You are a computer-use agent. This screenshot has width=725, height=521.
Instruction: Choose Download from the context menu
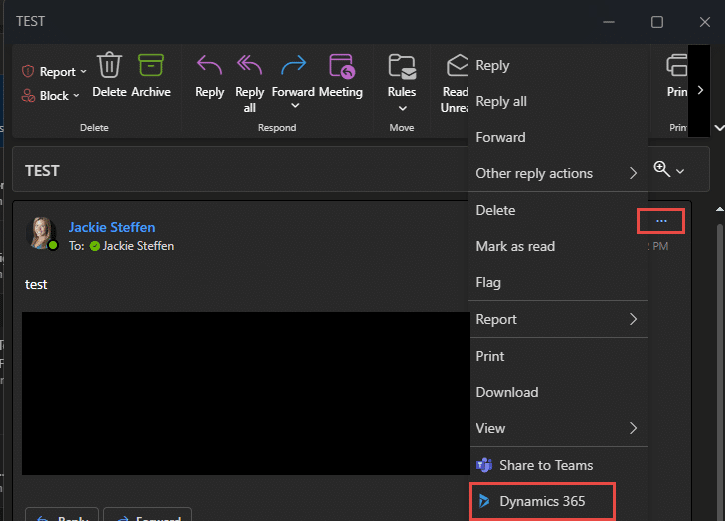click(558, 392)
